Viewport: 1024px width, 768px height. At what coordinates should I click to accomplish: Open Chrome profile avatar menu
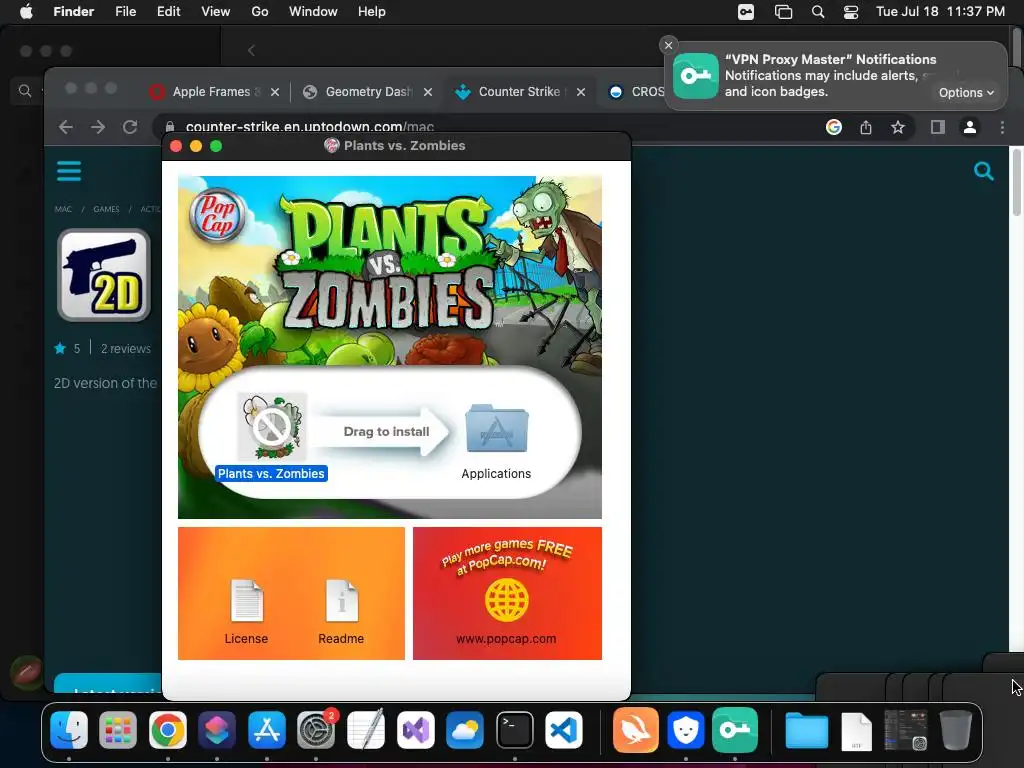tap(970, 127)
